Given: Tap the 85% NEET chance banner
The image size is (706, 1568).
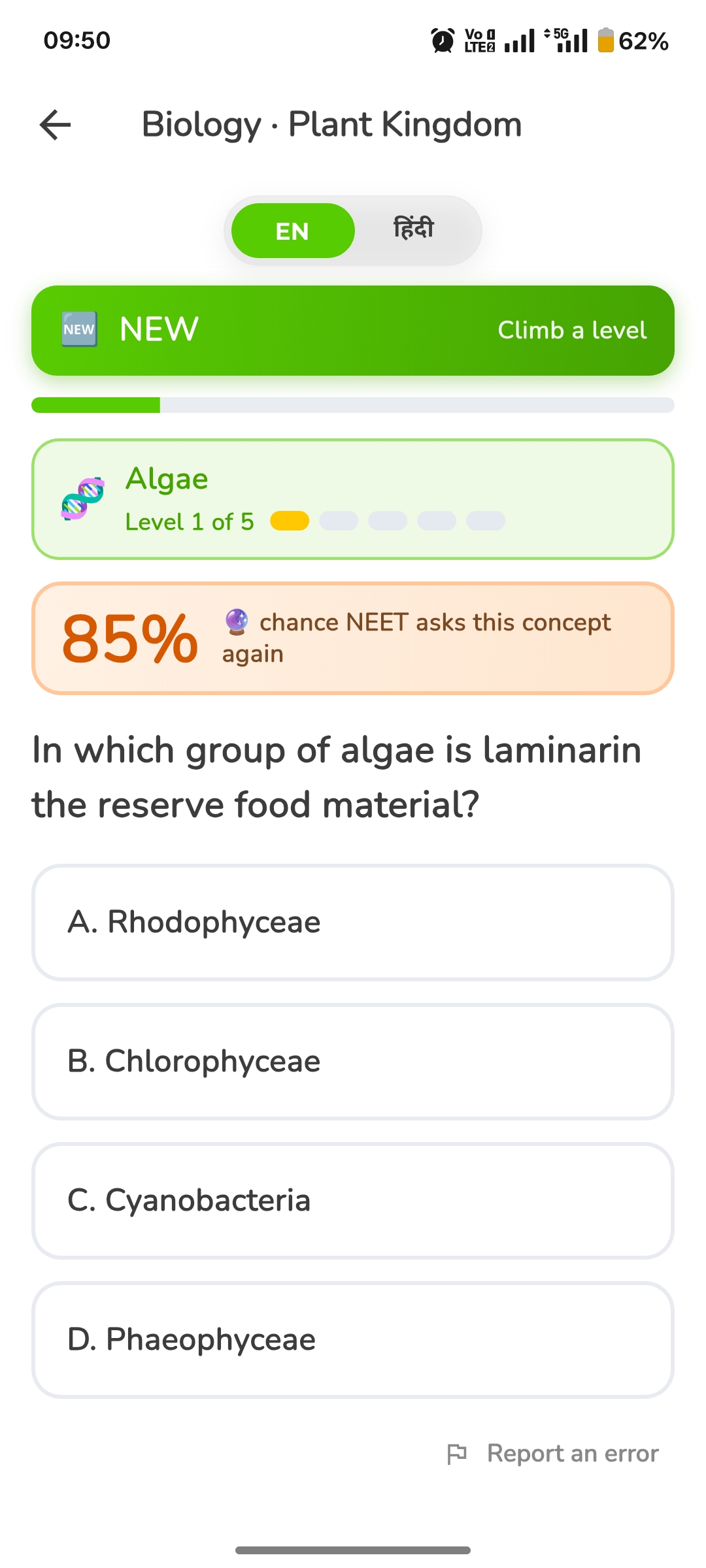Looking at the screenshot, I should click(x=353, y=638).
